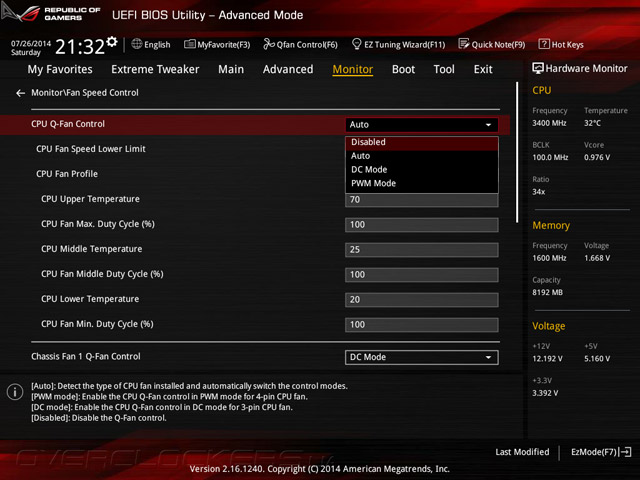
Task: Go to the Advanced tab
Action: 288,69
